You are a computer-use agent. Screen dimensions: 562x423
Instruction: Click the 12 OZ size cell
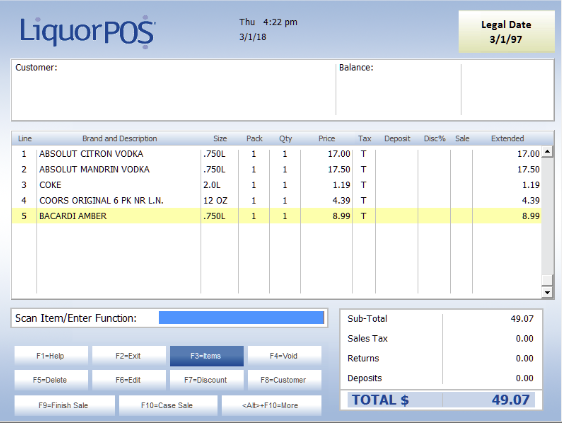(x=215, y=200)
